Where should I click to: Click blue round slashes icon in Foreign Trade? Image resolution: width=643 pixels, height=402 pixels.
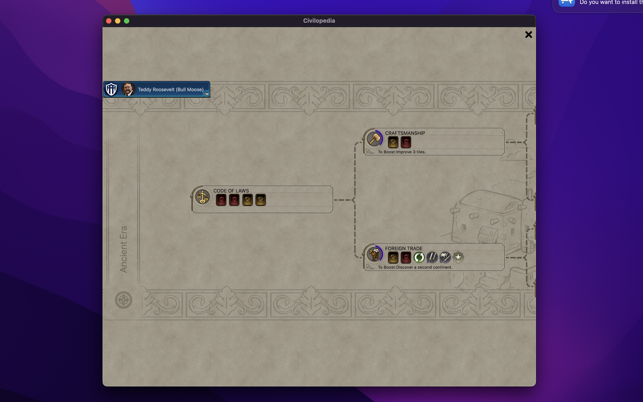[432, 258]
